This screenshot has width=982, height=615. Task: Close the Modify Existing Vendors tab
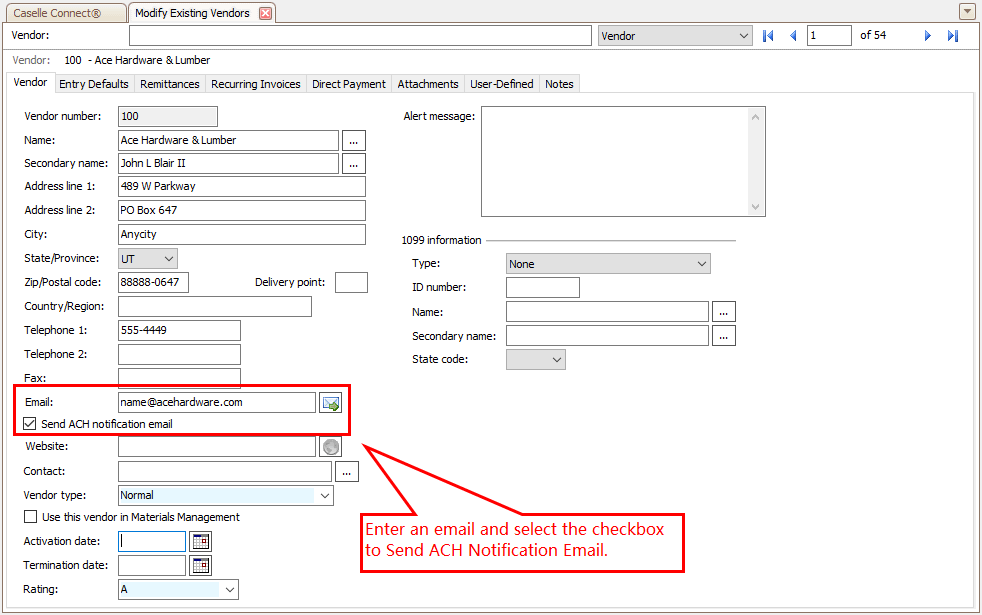pos(266,13)
